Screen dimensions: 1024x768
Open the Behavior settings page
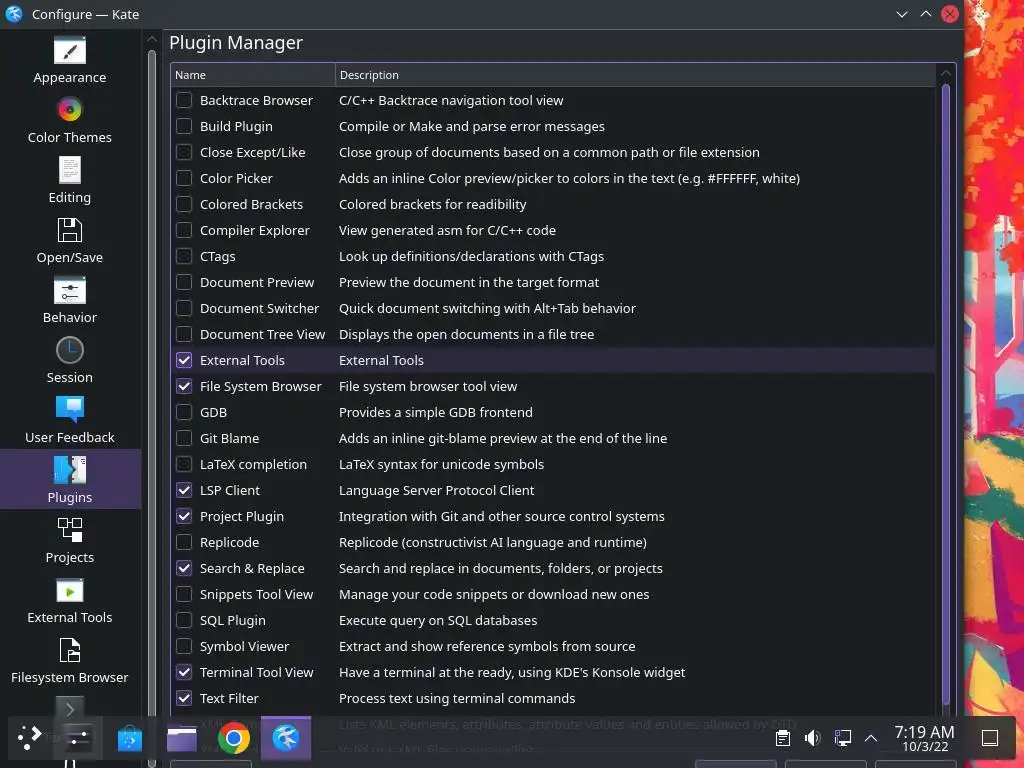click(70, 301)
